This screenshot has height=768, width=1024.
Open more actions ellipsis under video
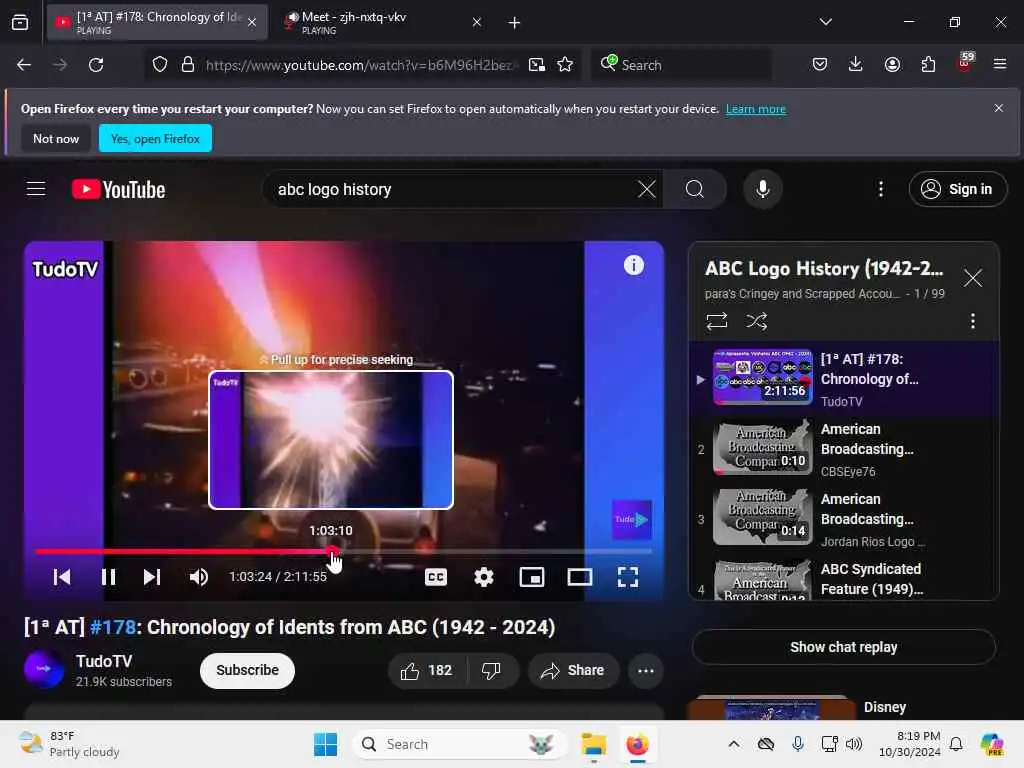click(x=645, y=671)
